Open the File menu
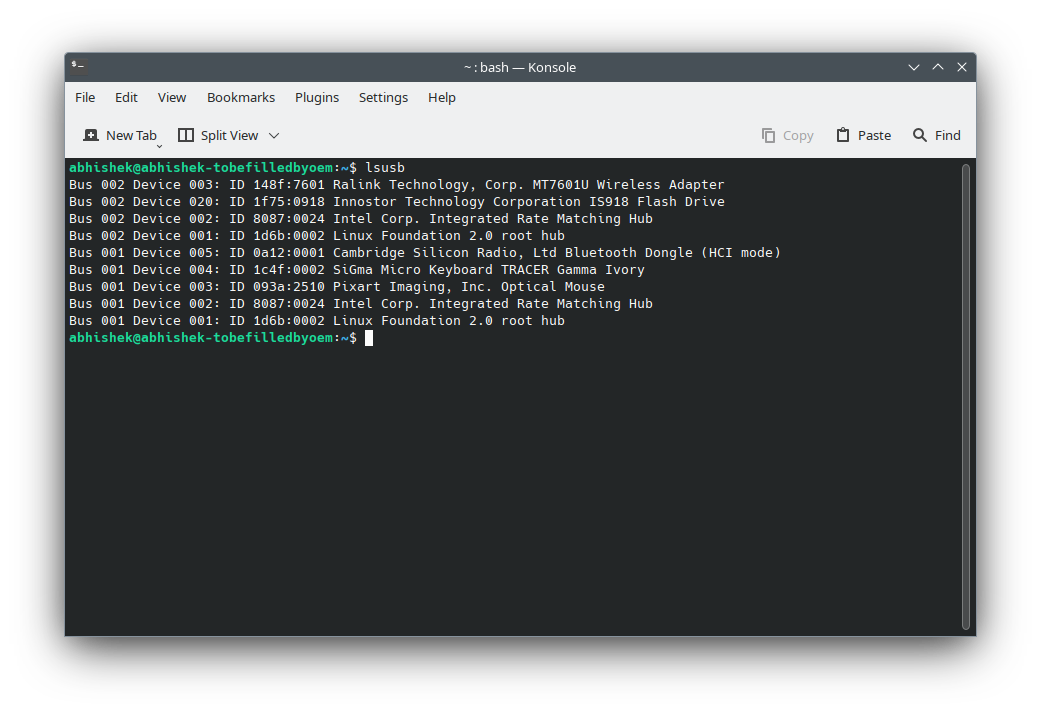 (85, 97)
